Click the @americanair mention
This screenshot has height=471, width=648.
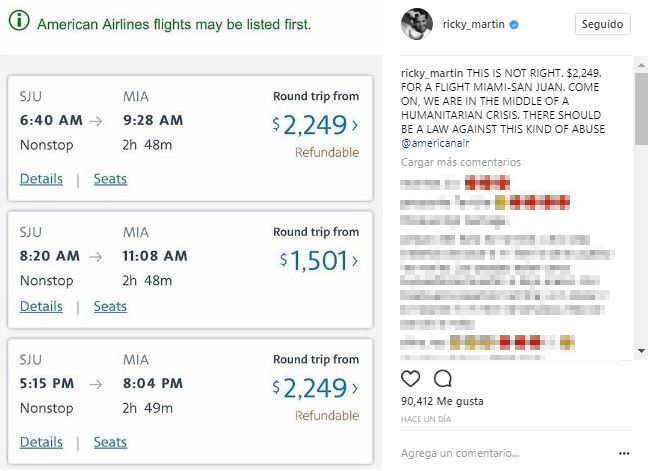click(x=435, y=144)
